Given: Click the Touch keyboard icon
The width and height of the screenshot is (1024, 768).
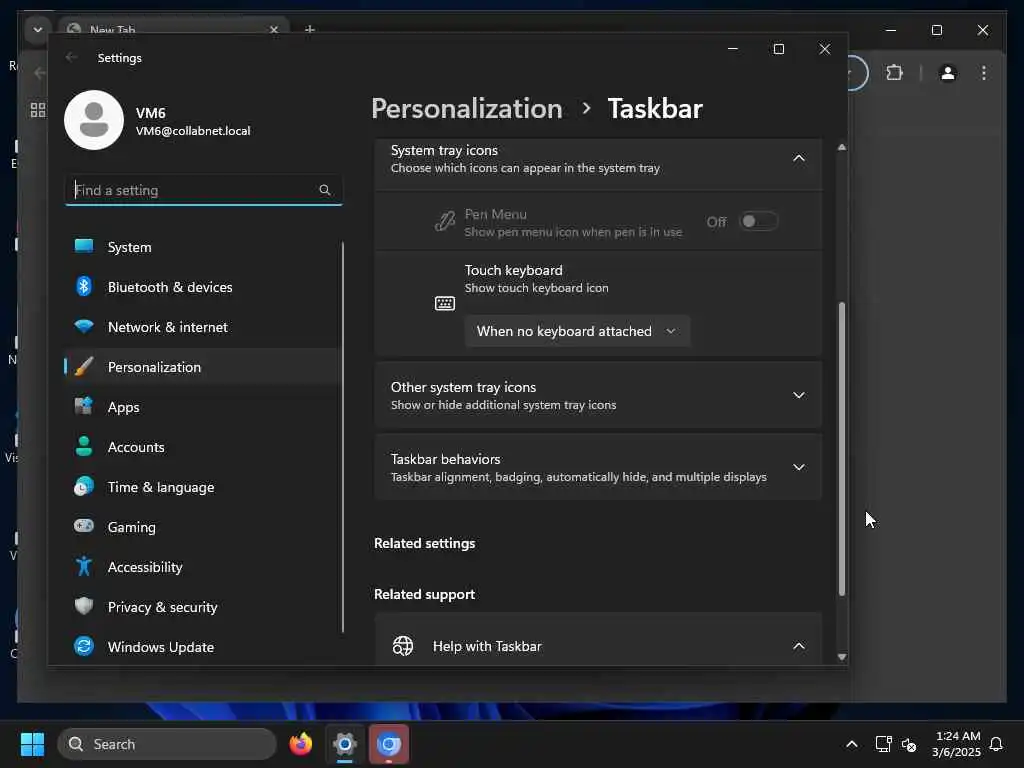Looking at the screenshot, I should tap(445, 303).
